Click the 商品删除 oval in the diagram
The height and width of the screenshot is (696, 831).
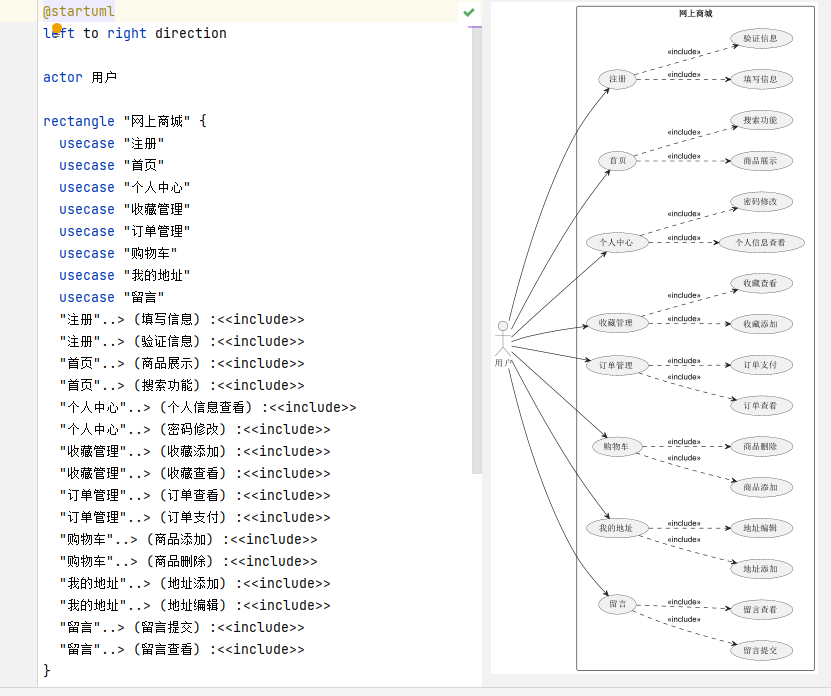(761, 446)
